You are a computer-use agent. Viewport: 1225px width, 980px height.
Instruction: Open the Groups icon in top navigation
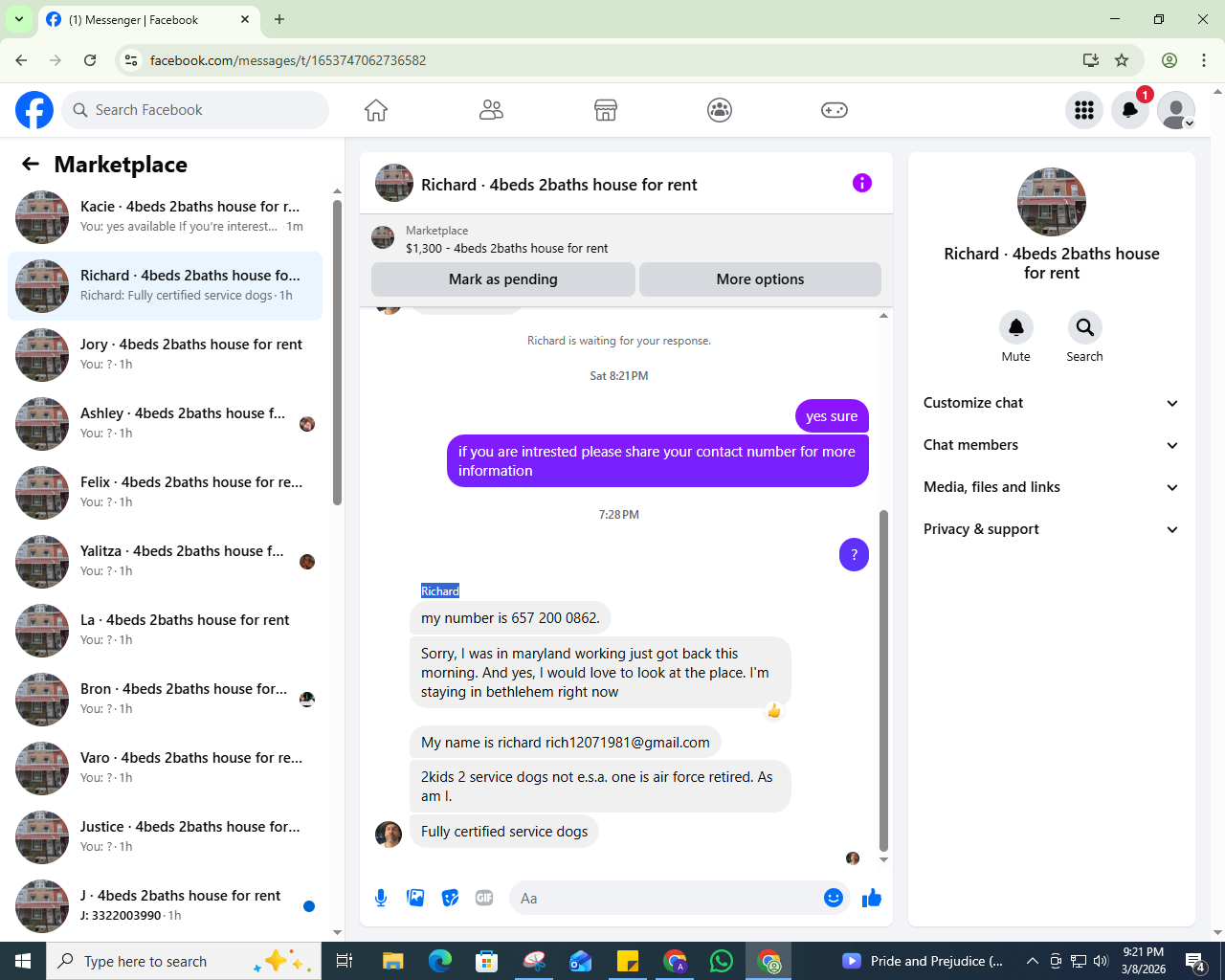720,110
